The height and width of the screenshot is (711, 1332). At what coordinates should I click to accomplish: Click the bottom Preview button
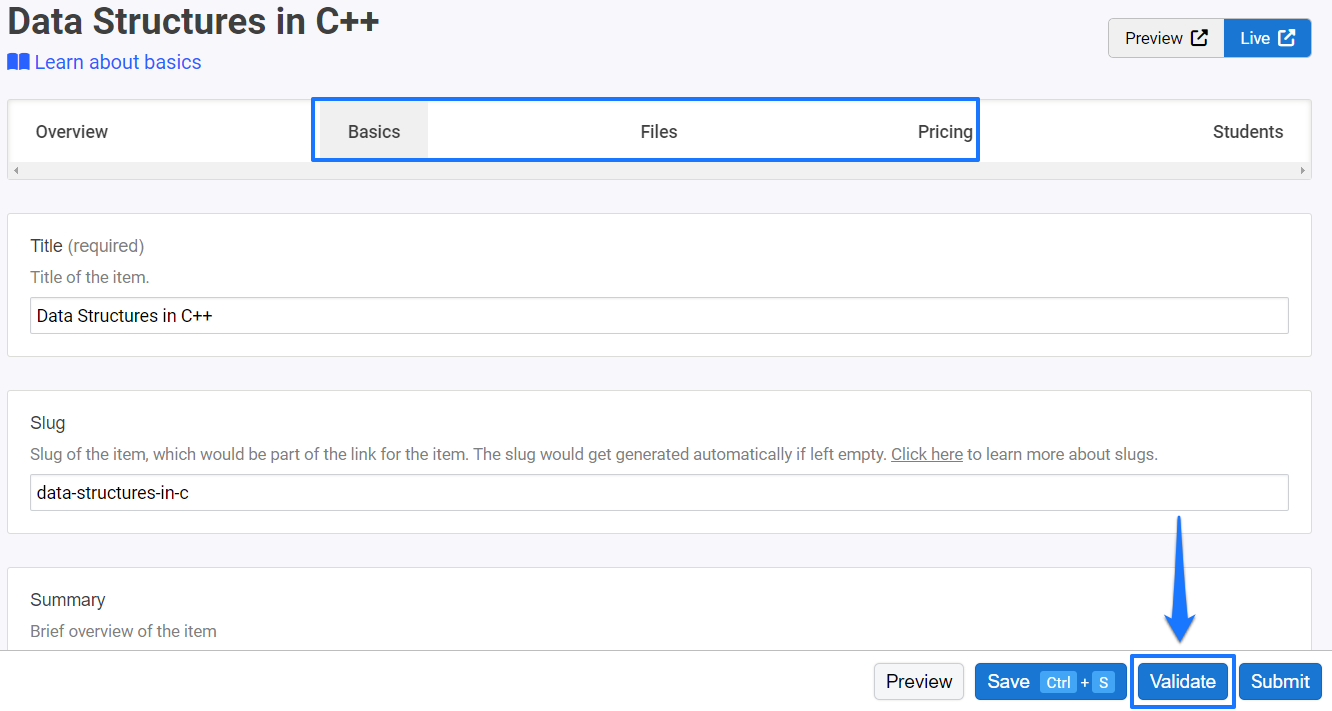(x=919, y=681)
